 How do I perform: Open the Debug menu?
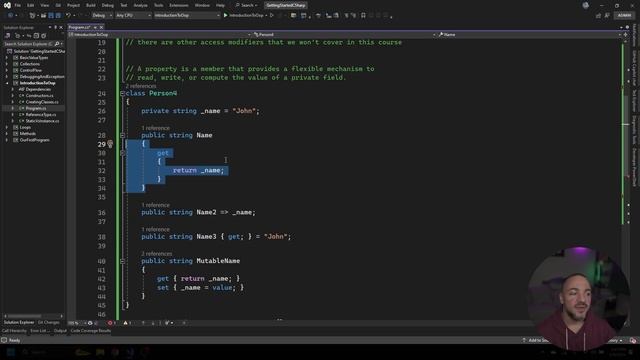pos(108,5)
